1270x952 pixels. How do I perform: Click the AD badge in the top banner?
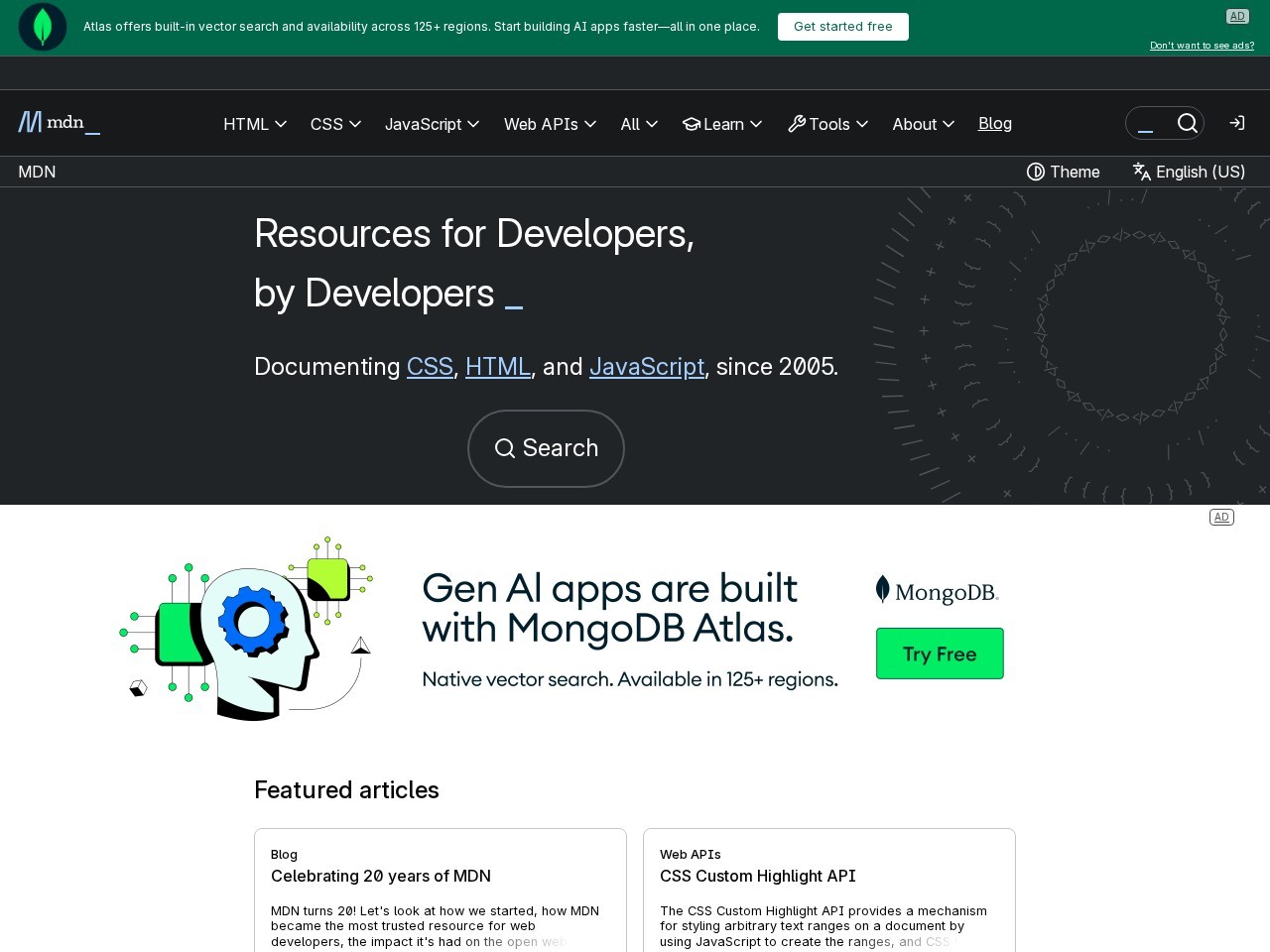click(x=1236, y=16)
